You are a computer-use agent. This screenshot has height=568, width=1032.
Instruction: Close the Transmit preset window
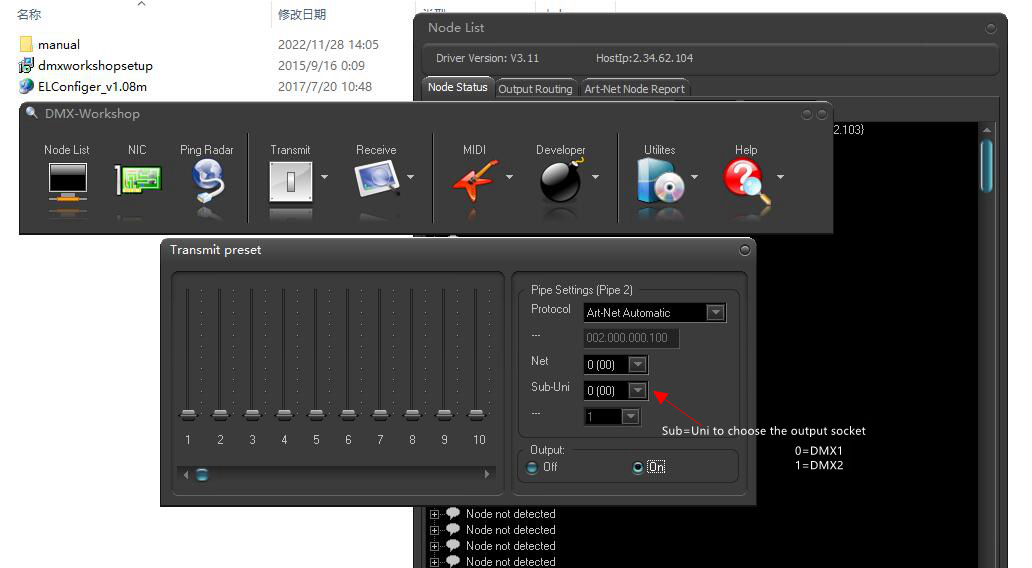click(x=744, y=250)
